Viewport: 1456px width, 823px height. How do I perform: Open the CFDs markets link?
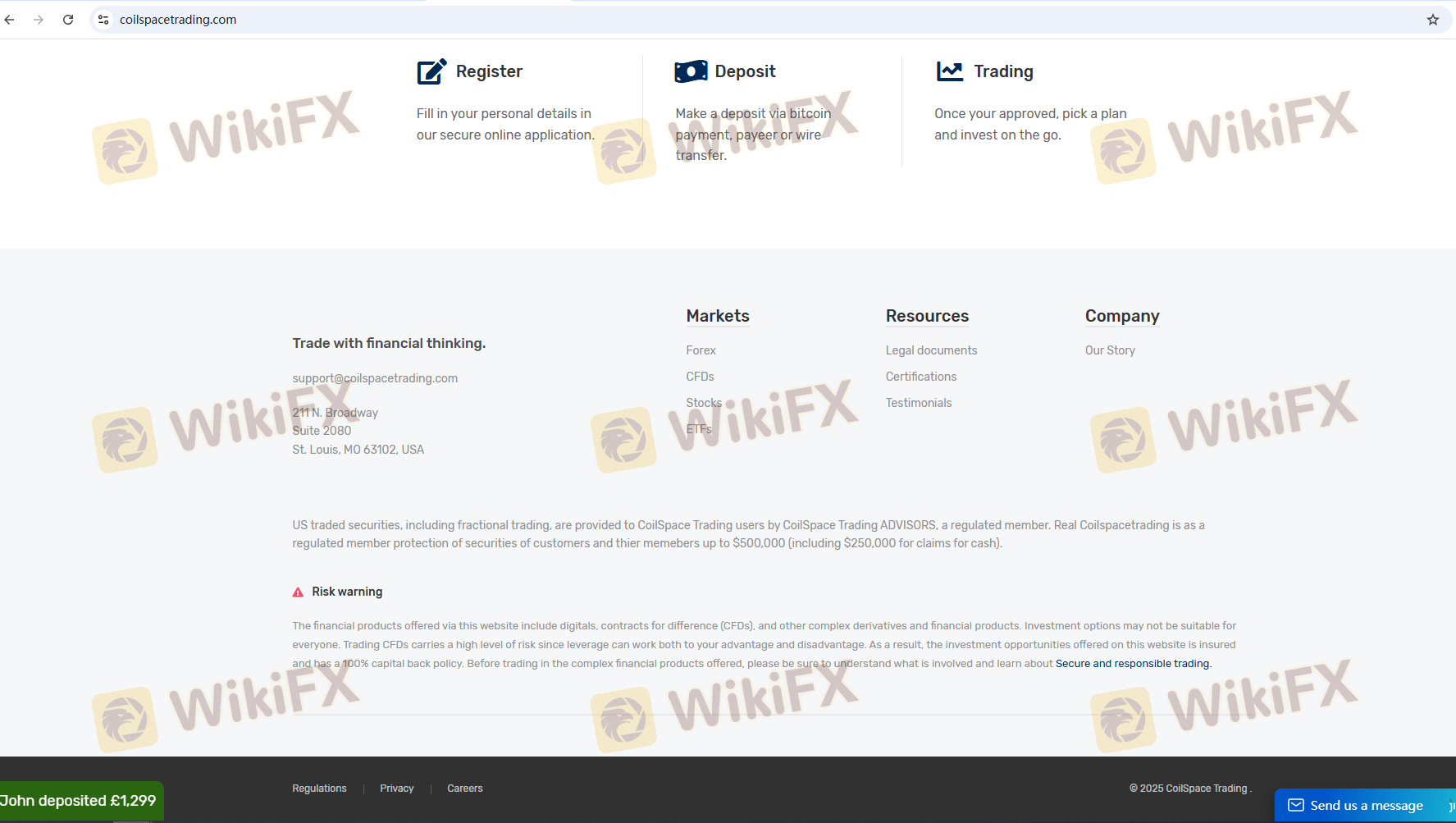700,377
